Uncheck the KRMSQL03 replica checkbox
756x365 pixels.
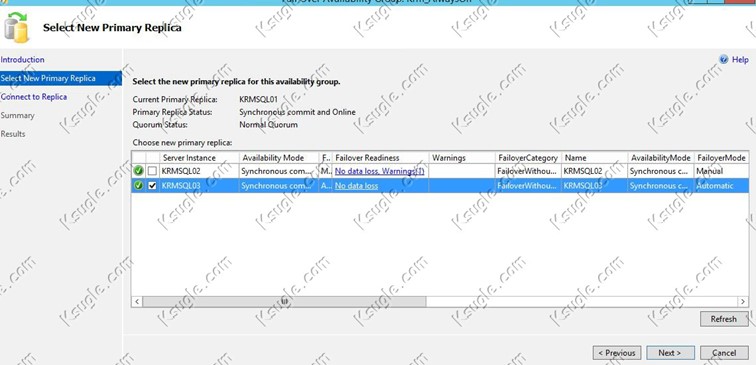(152, 186)
